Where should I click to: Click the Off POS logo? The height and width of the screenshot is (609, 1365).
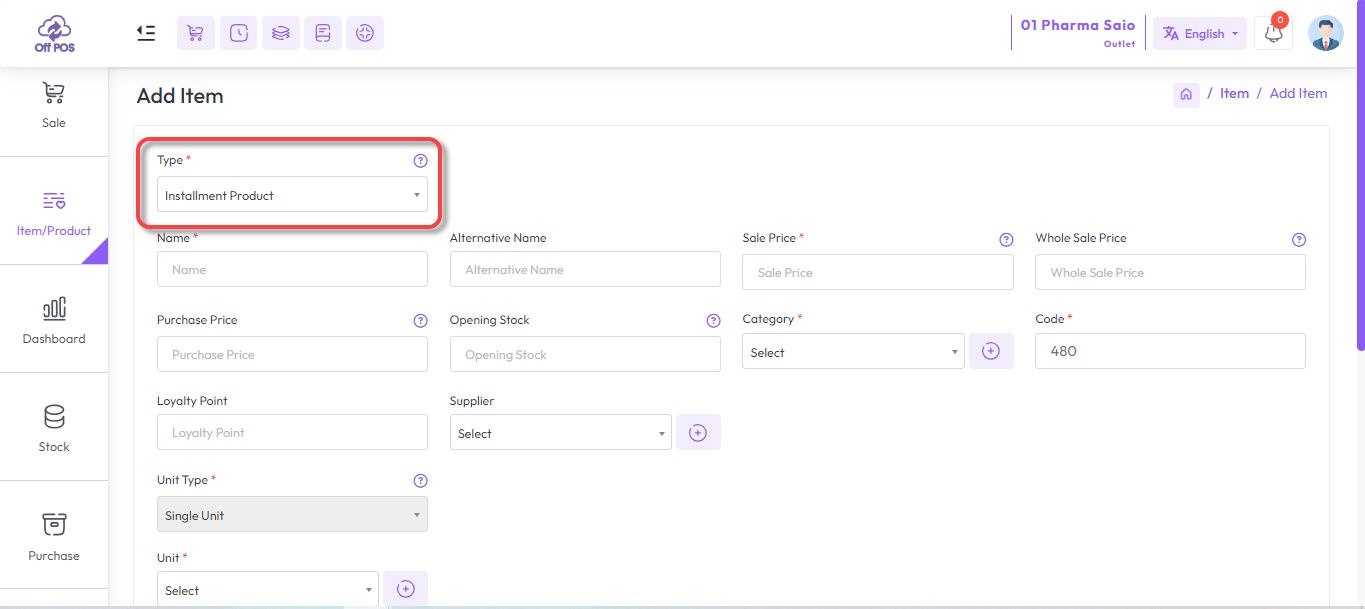click(x=54, y=33)
